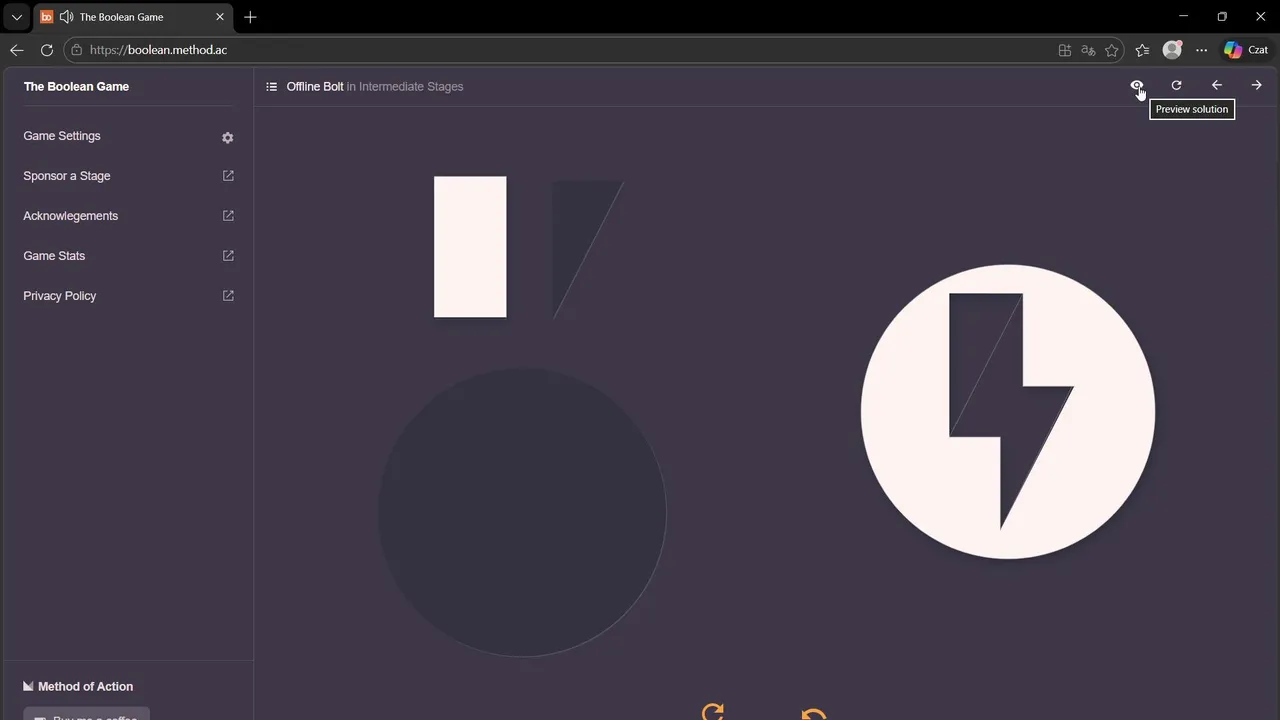This screenshot has width=1280, height=720.
Task: Open stage list icon beside Offline Bolt
Action: pos(271,87)
